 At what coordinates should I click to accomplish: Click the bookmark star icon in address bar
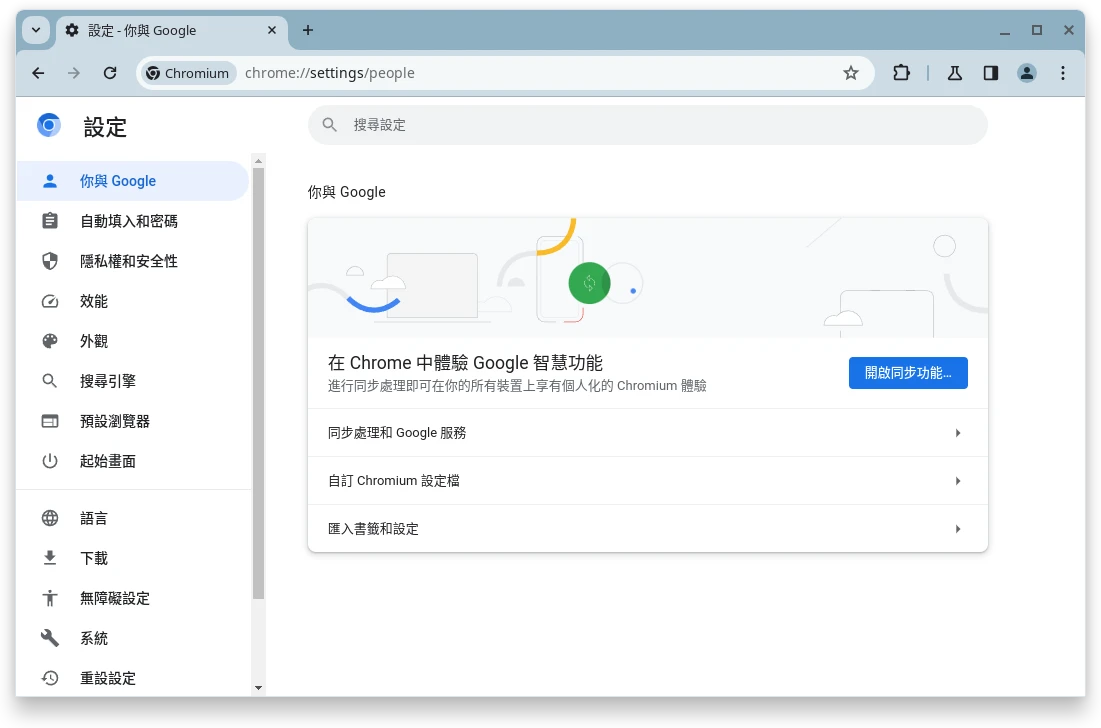pyautogui.click(x=851, y=73)
